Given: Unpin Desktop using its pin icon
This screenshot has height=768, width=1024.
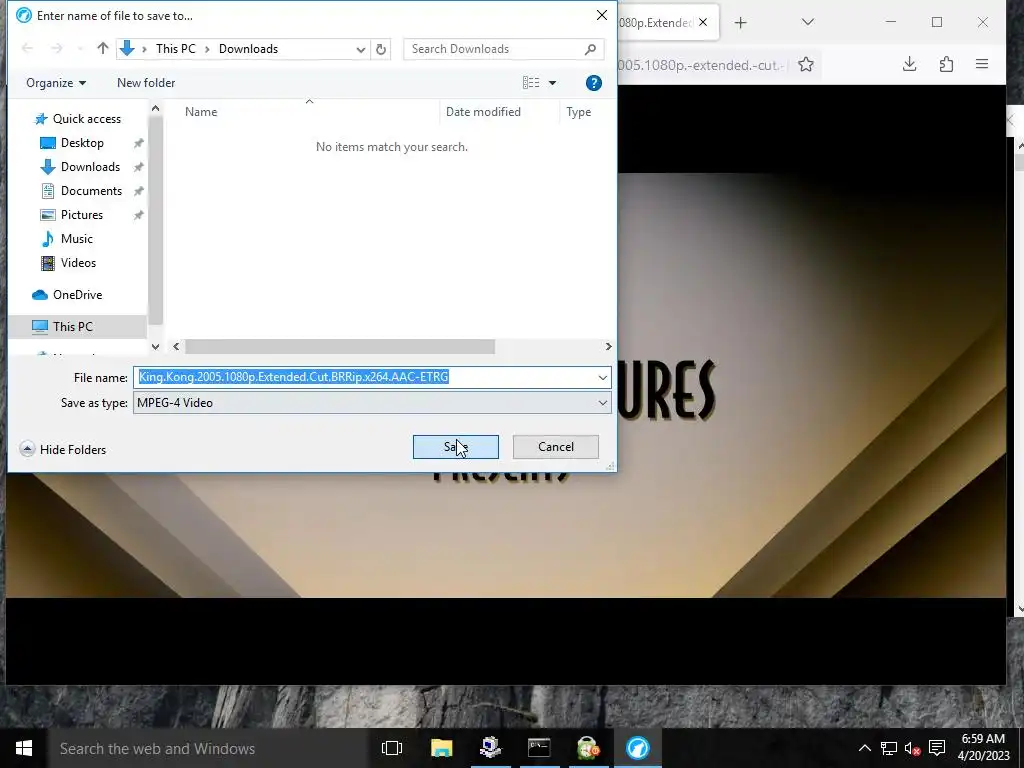Looking at the screenshot, I should click(x=138, y=143).
